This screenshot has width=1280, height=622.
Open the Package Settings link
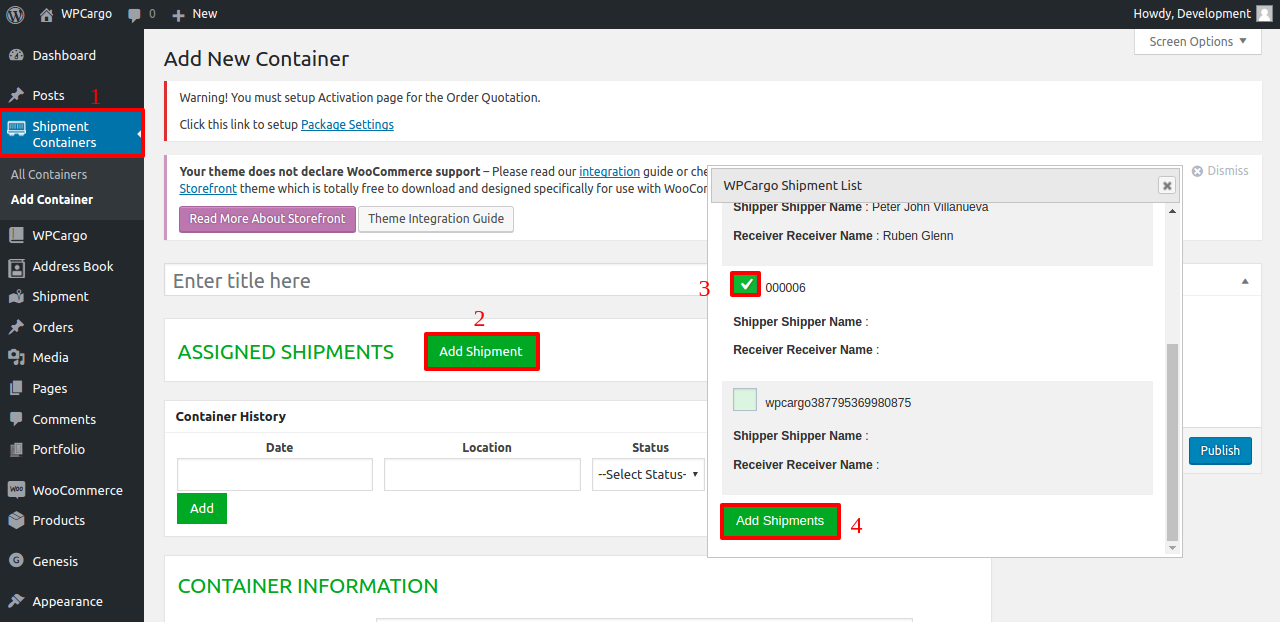point(347,125)
